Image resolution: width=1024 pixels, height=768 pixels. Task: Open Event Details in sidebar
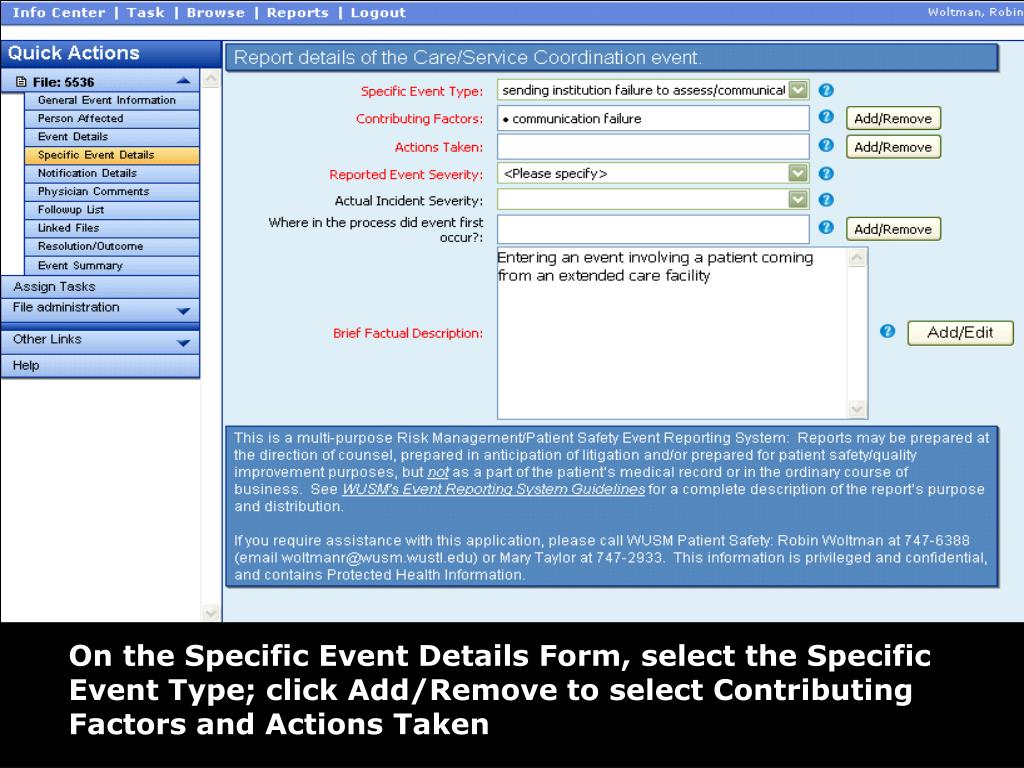click(112, 136)
